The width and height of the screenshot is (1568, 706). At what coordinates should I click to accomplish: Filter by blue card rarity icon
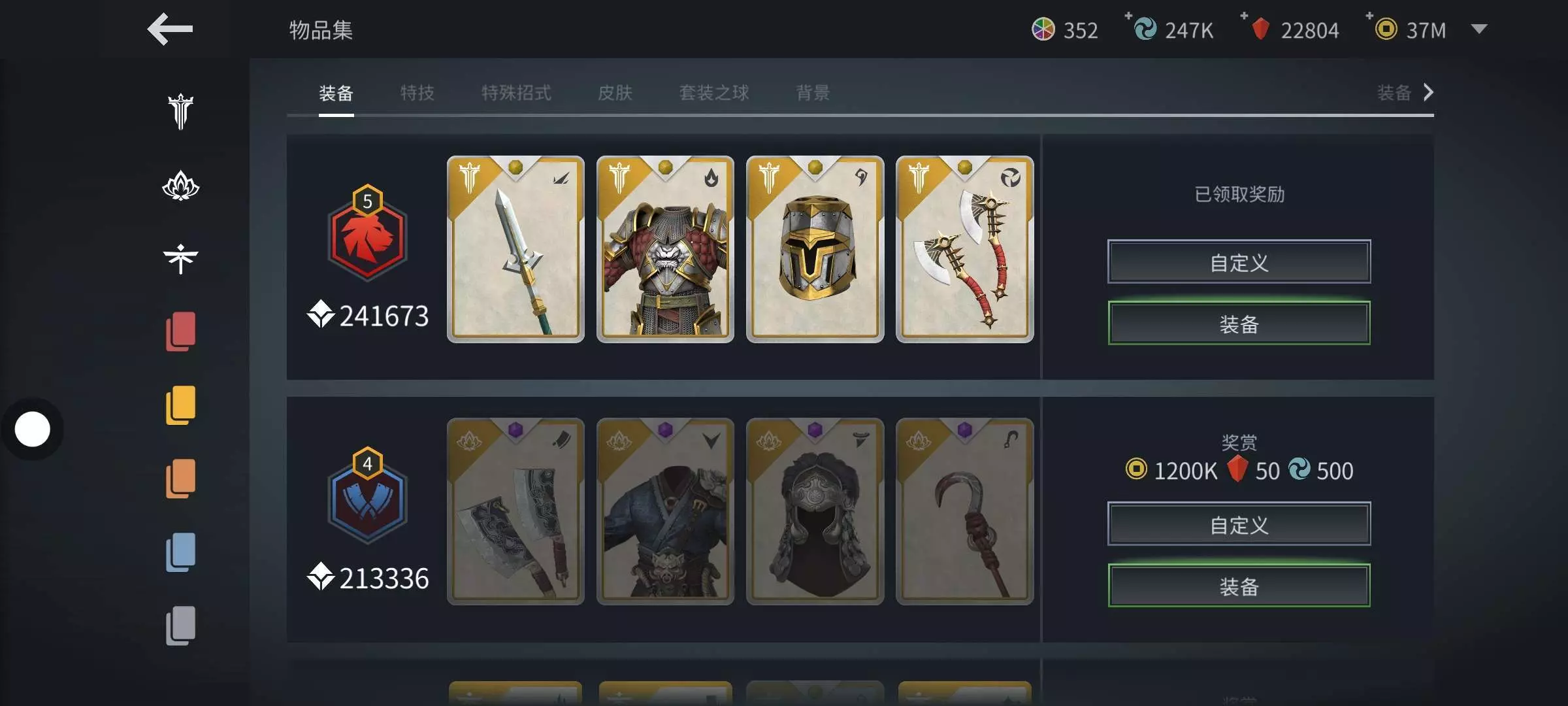tap(181, 552)
